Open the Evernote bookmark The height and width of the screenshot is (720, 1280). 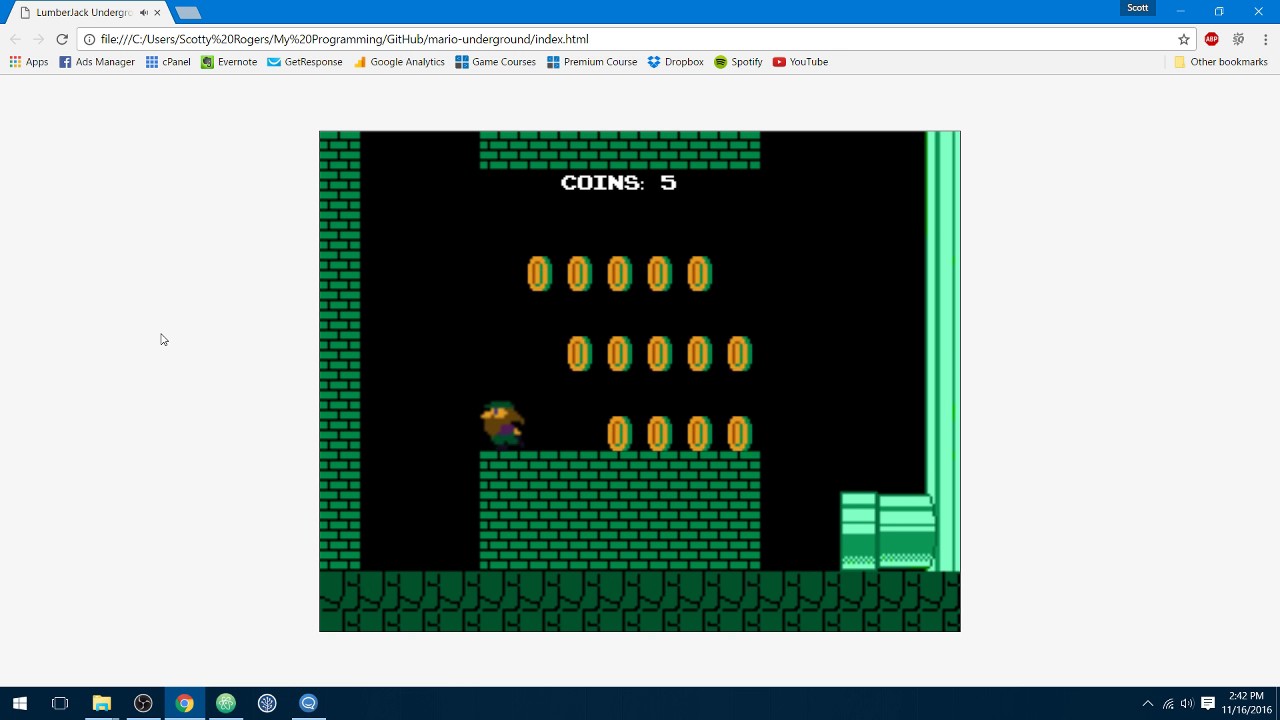pyautogui.click(x=229, y=62)
